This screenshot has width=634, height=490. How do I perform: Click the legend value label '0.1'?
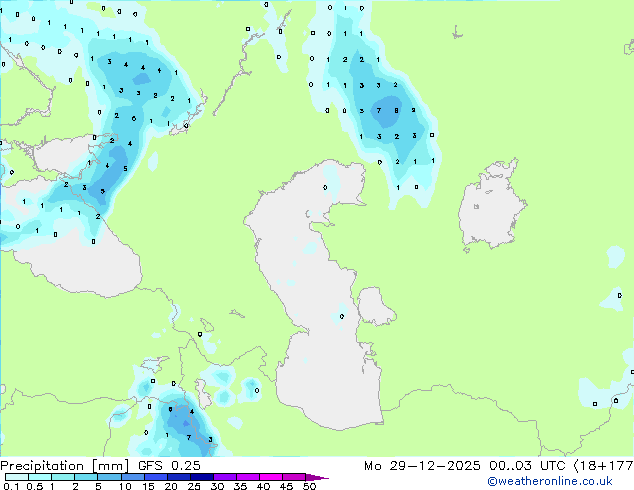point(11,486)
